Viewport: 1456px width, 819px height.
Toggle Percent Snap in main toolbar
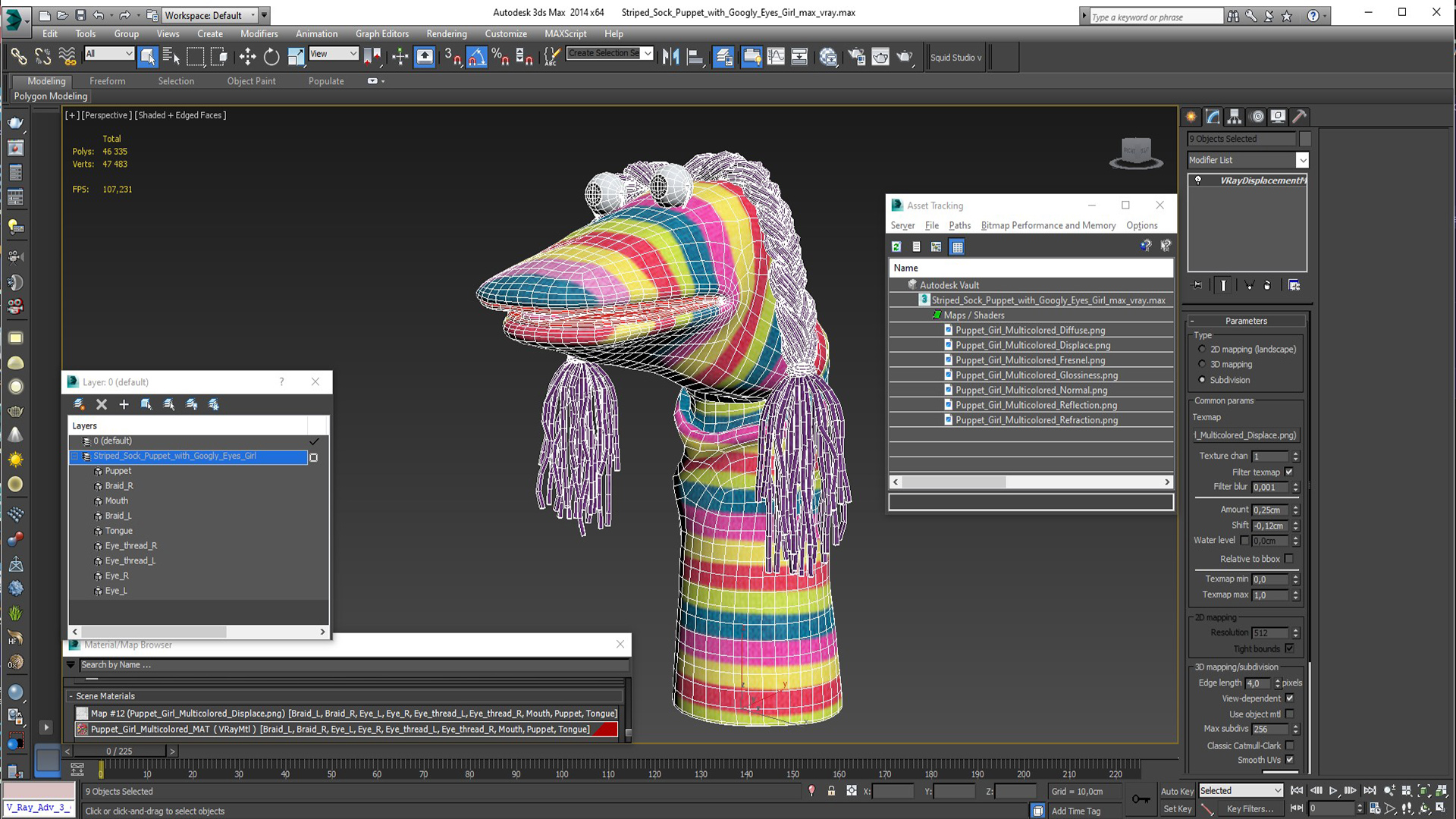click(x=500, y=57)
